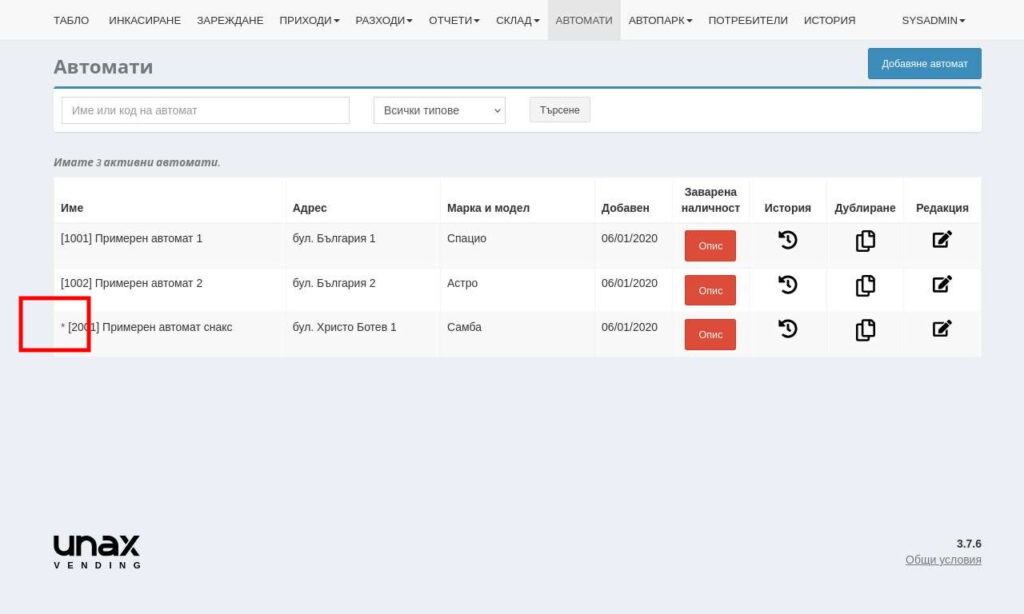Viewport: 1024px width, 614px height.
Task: Select the row name [1002] Примерен автомат 2
Action: (x=131, y=283)
